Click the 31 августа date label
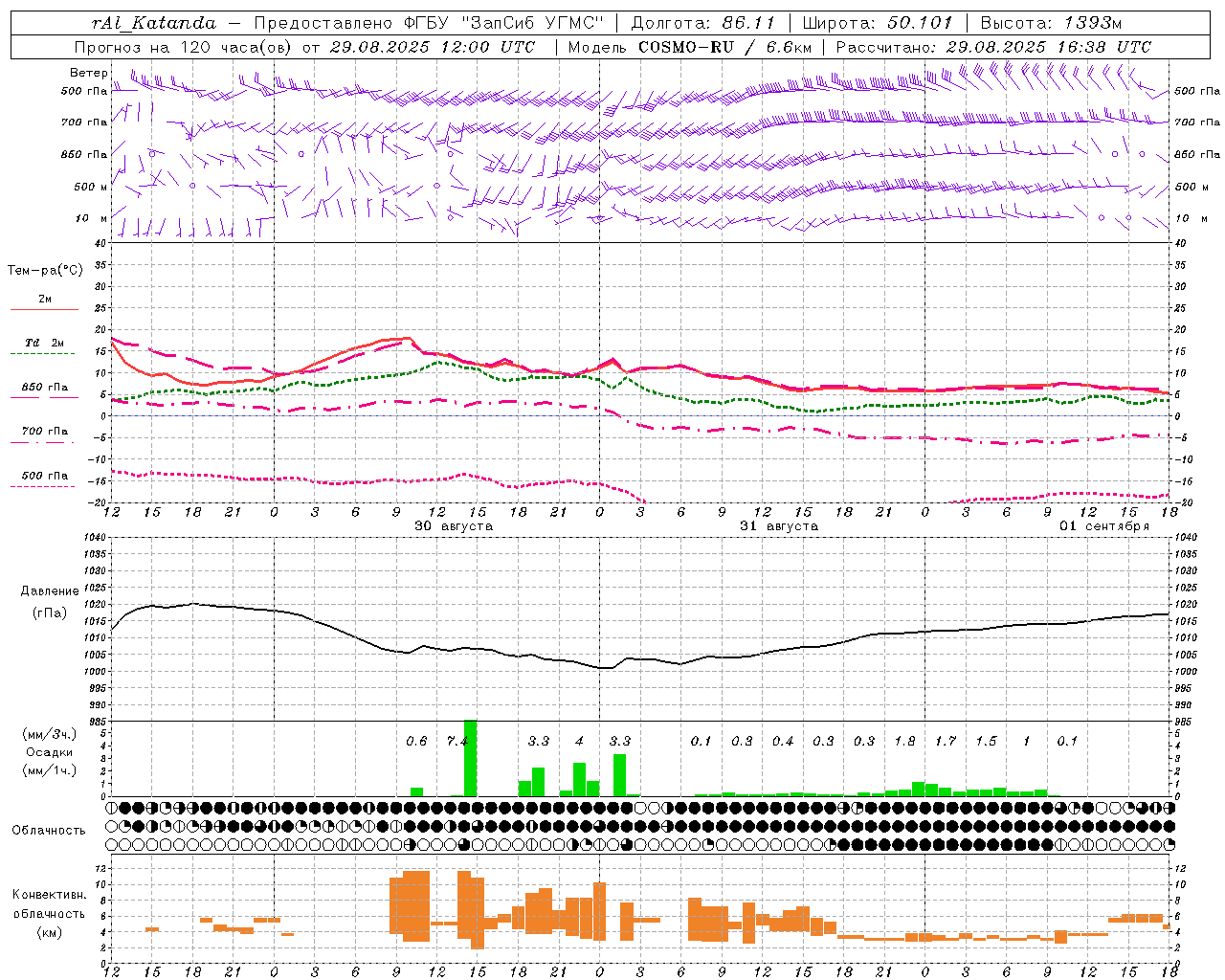1225x980 pixels. click(779, 526)
